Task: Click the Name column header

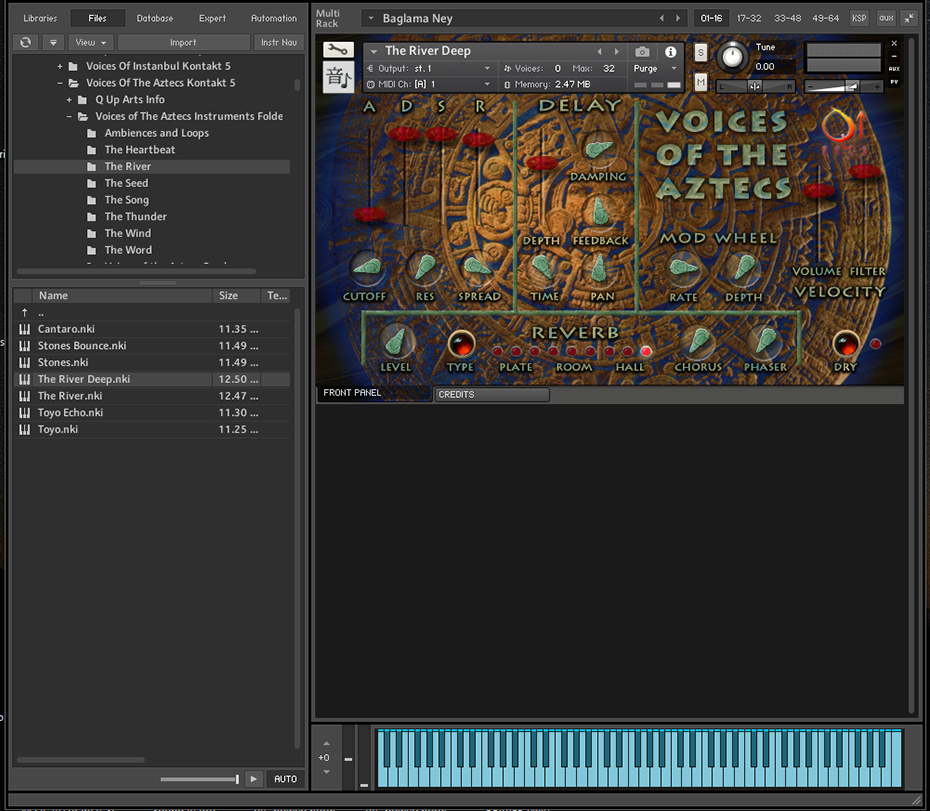Action: (x=123, y=295)
